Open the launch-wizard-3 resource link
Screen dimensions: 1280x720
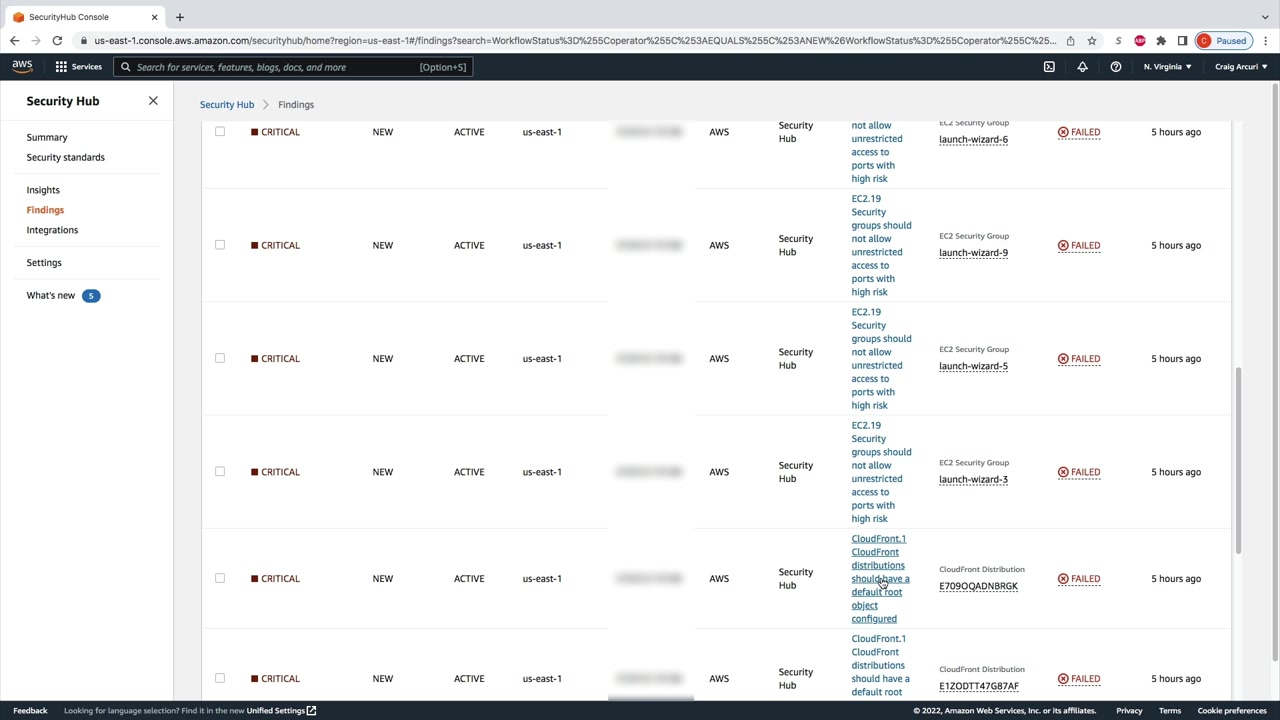[x=973, y=479]
